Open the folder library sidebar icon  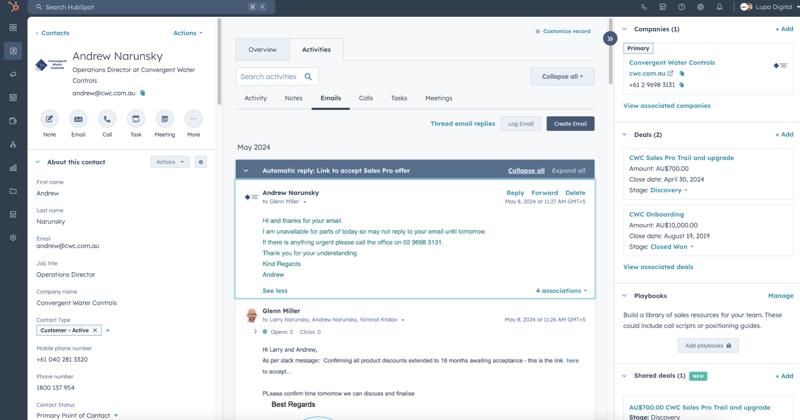(x=13, y=191)
